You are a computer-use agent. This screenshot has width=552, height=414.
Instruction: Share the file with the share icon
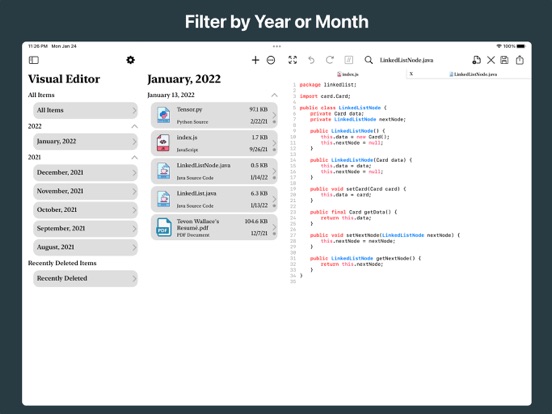click(520, 60)
